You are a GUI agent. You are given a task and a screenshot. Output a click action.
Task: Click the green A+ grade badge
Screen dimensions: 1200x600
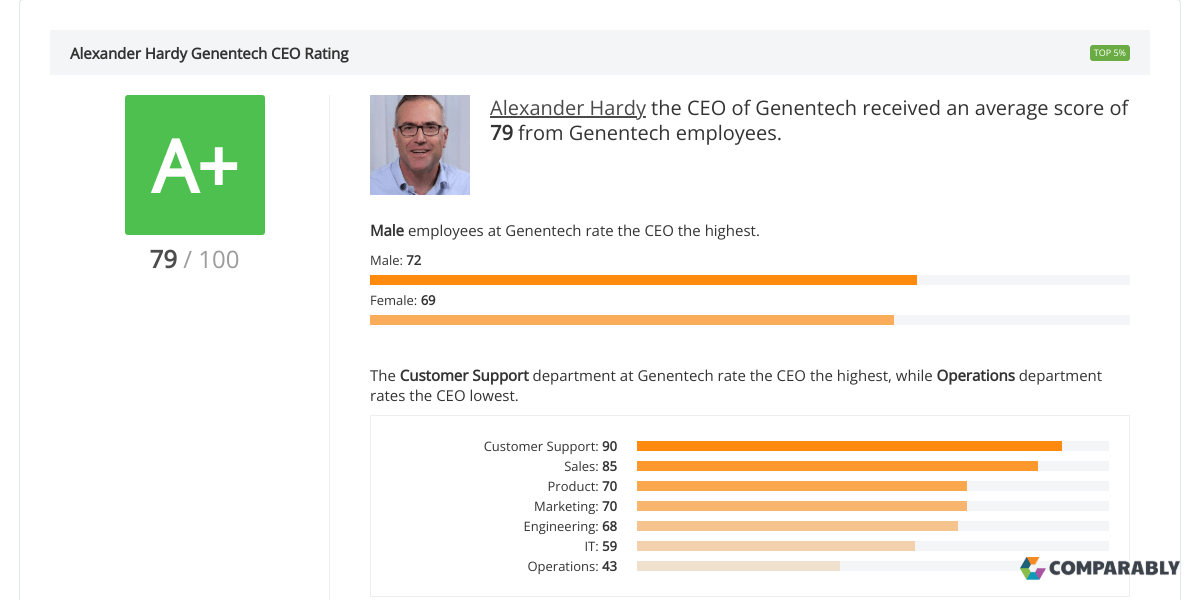[x=195, y=165]
